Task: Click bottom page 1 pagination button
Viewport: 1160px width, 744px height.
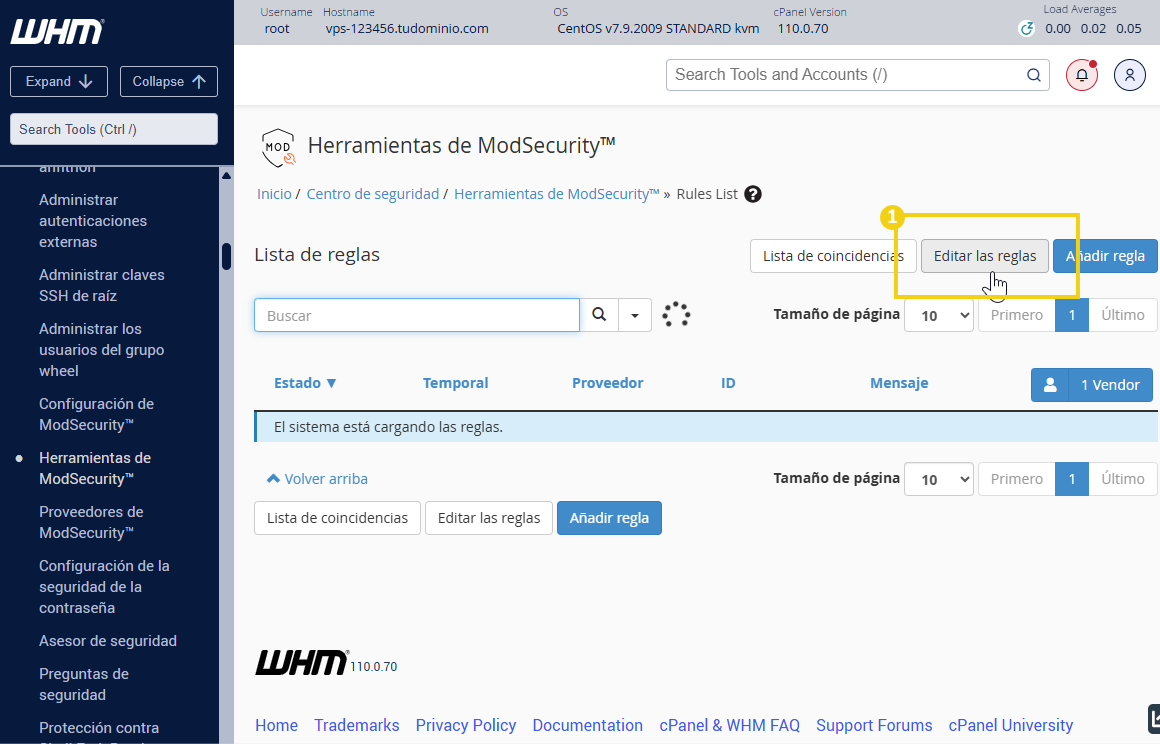Action: (x=1071, y=479)
